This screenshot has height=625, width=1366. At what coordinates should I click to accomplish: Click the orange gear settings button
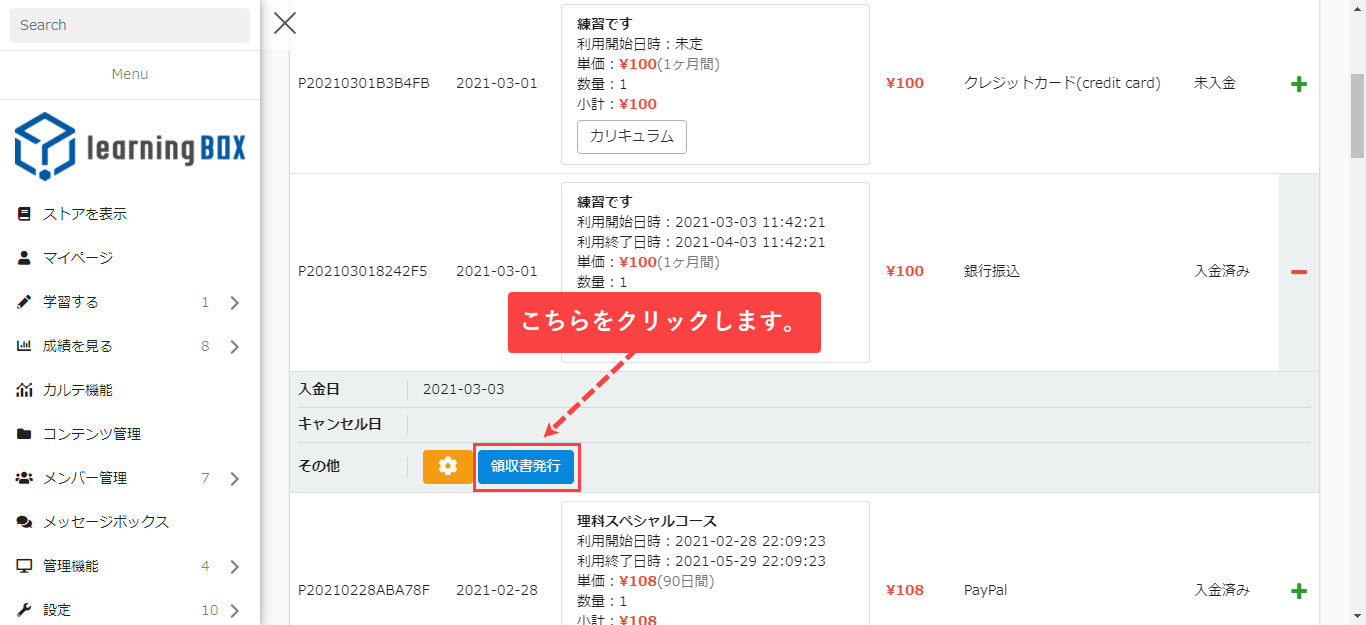pyautogui.click(x=447, y=467)
